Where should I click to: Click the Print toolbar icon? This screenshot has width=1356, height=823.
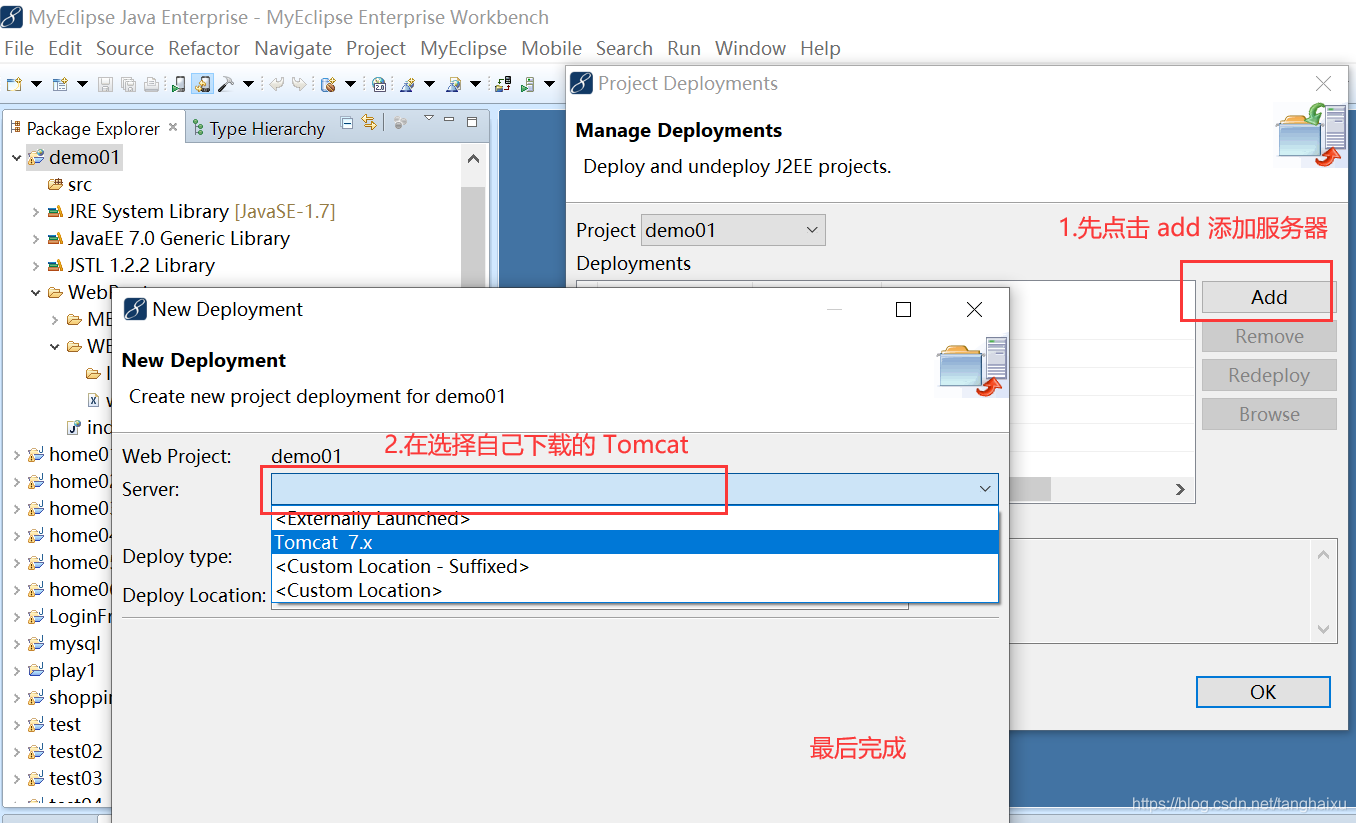coord(151,84)
